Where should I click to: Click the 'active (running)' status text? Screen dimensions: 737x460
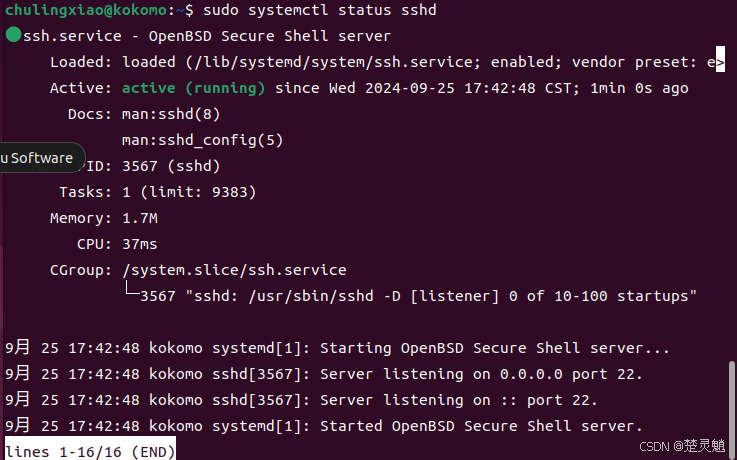tap(194, 88)
